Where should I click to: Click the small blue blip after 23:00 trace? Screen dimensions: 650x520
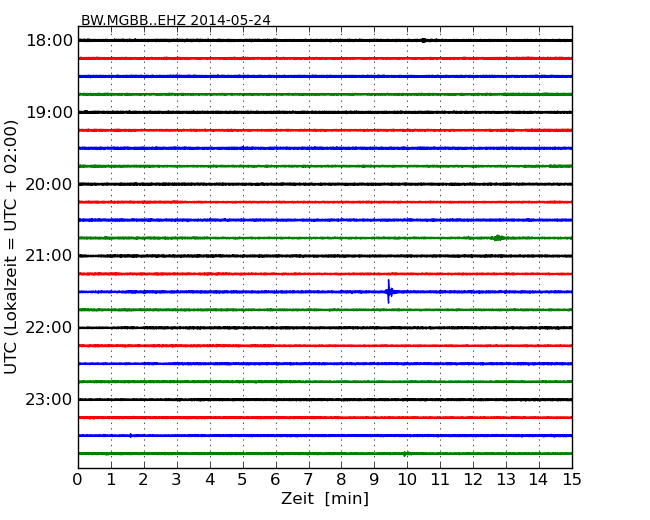click(x=131, y=435)
